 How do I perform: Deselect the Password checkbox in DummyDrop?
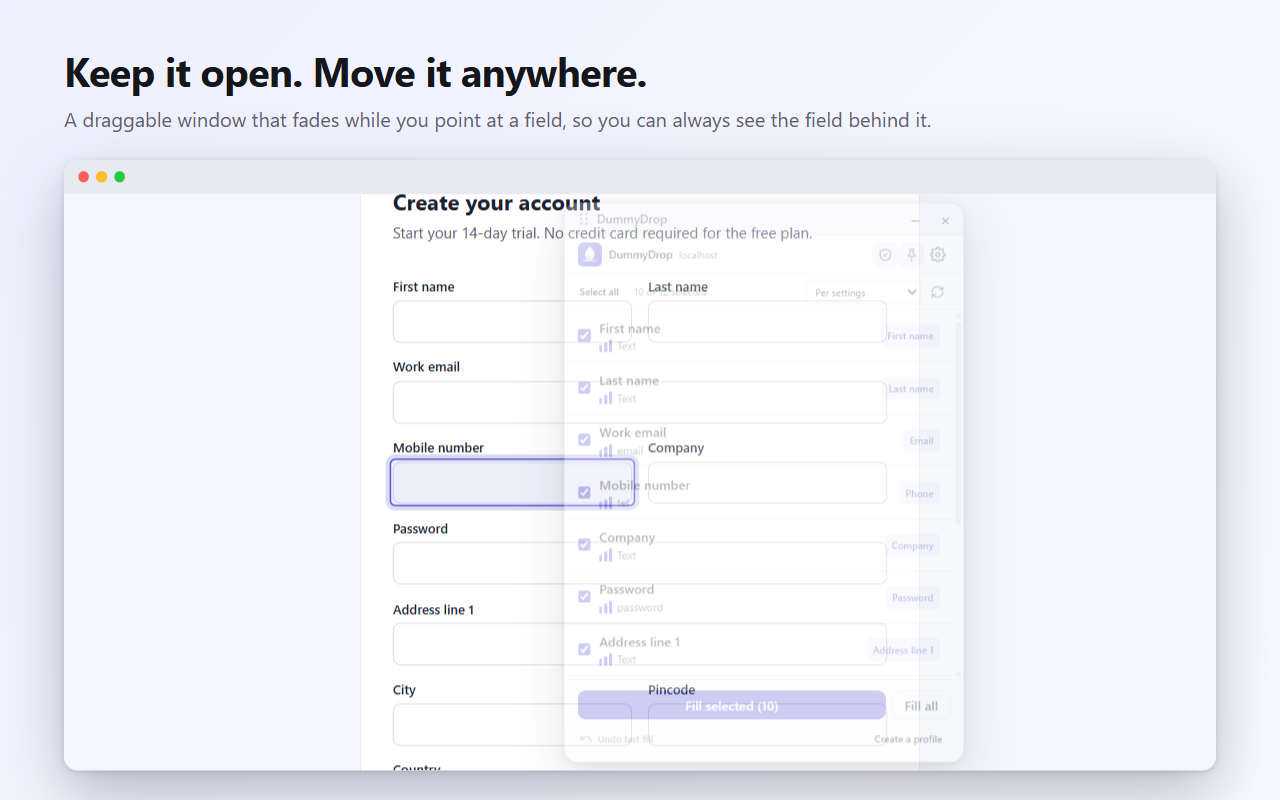pyautogui.click(x=585, y=597)
